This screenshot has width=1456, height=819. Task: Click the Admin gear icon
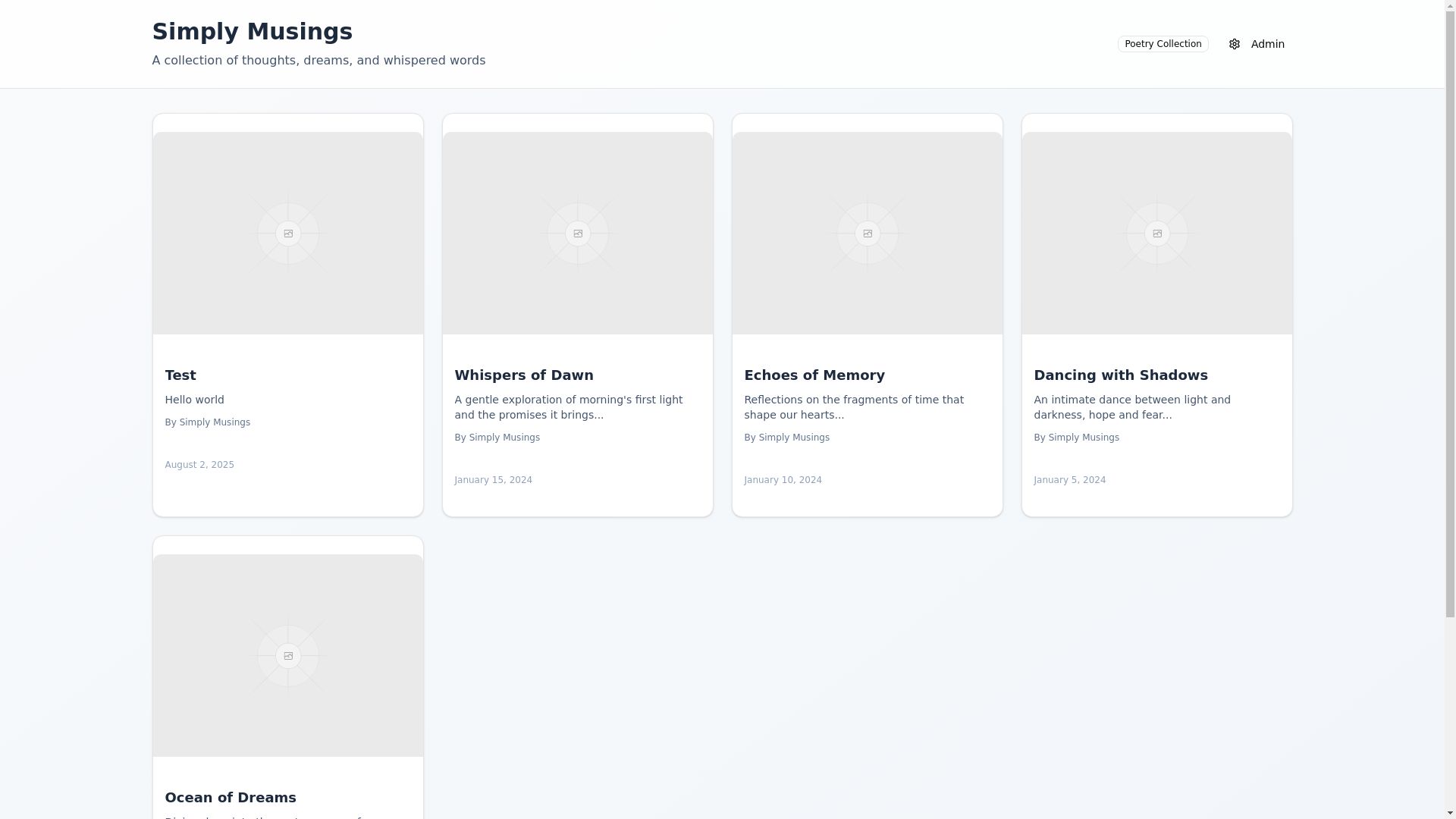(x=1235, y=44)
